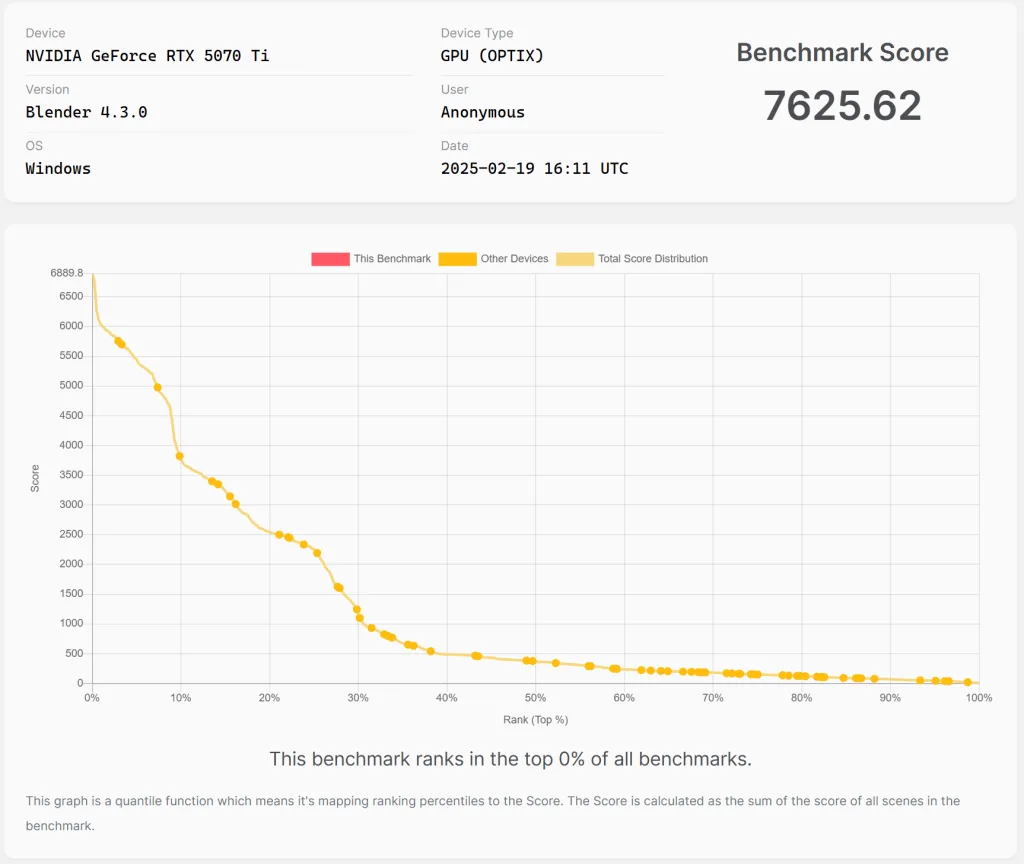The image size is (1024, 864).
Task: Click the quantile function description paragraph
Action: tap(493, 813)
